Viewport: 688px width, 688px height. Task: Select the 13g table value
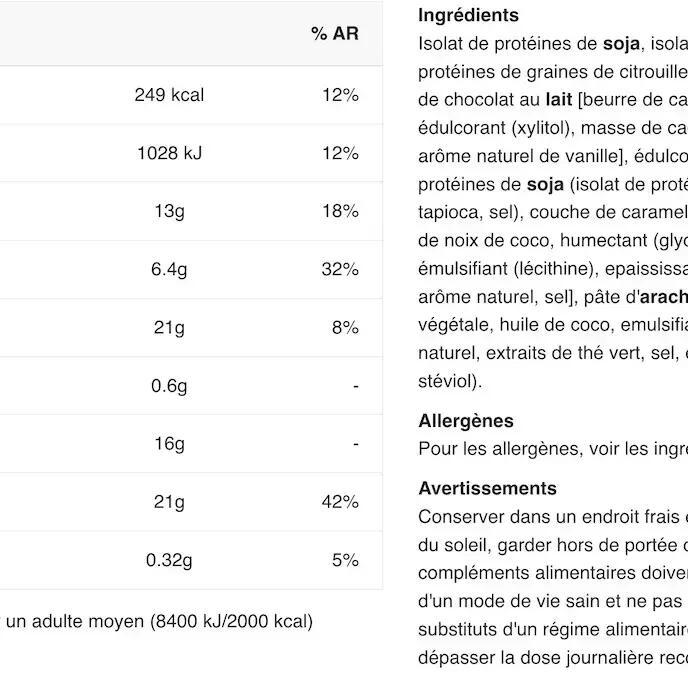169,211
